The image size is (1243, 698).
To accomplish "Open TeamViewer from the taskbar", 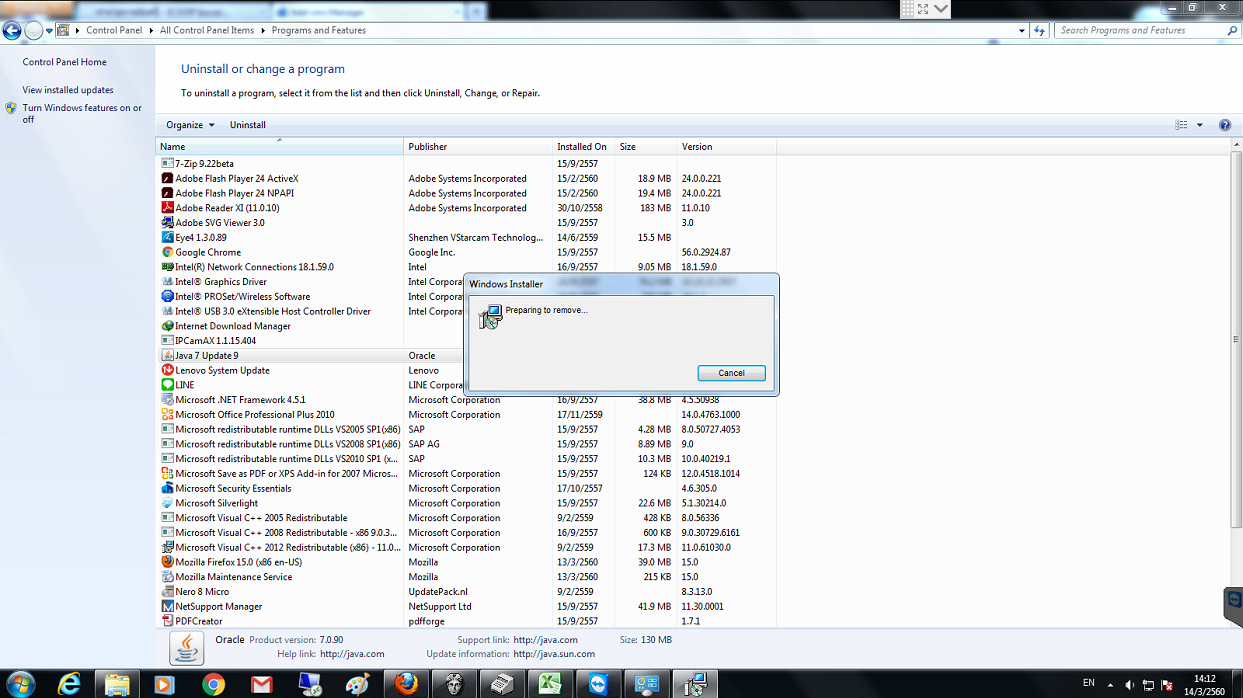I will [x=597, y=684].
